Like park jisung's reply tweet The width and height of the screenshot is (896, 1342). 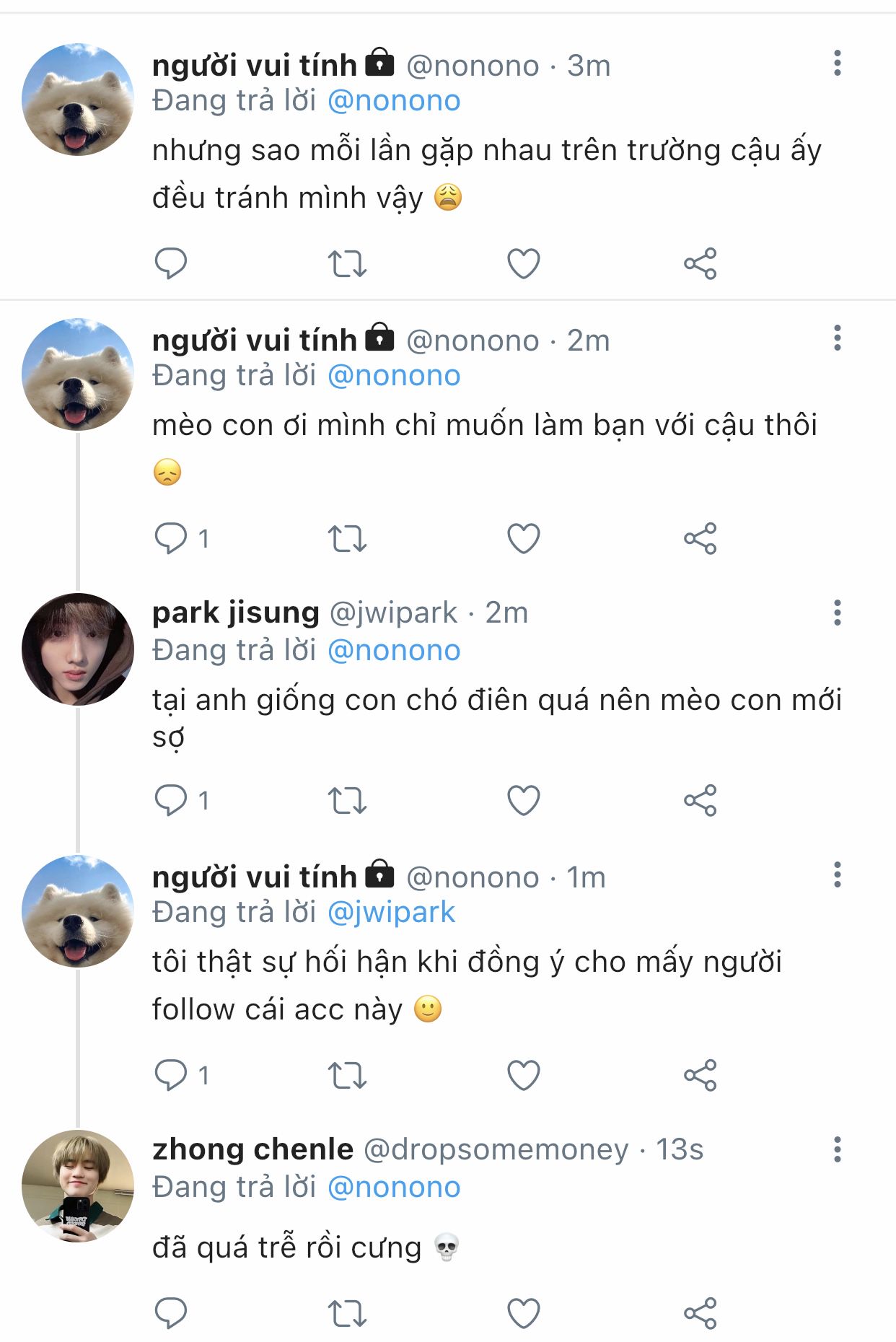coord(524,800)
